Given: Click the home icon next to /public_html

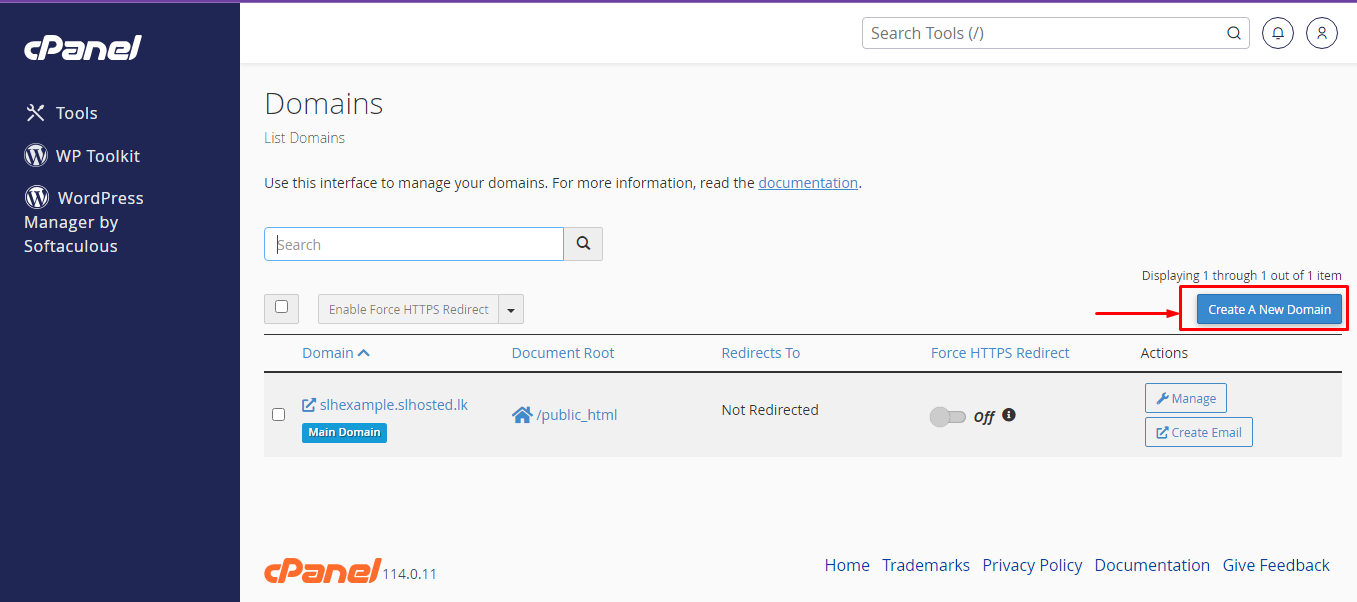Looking at the screenshot, I should (x=522, y=415).
